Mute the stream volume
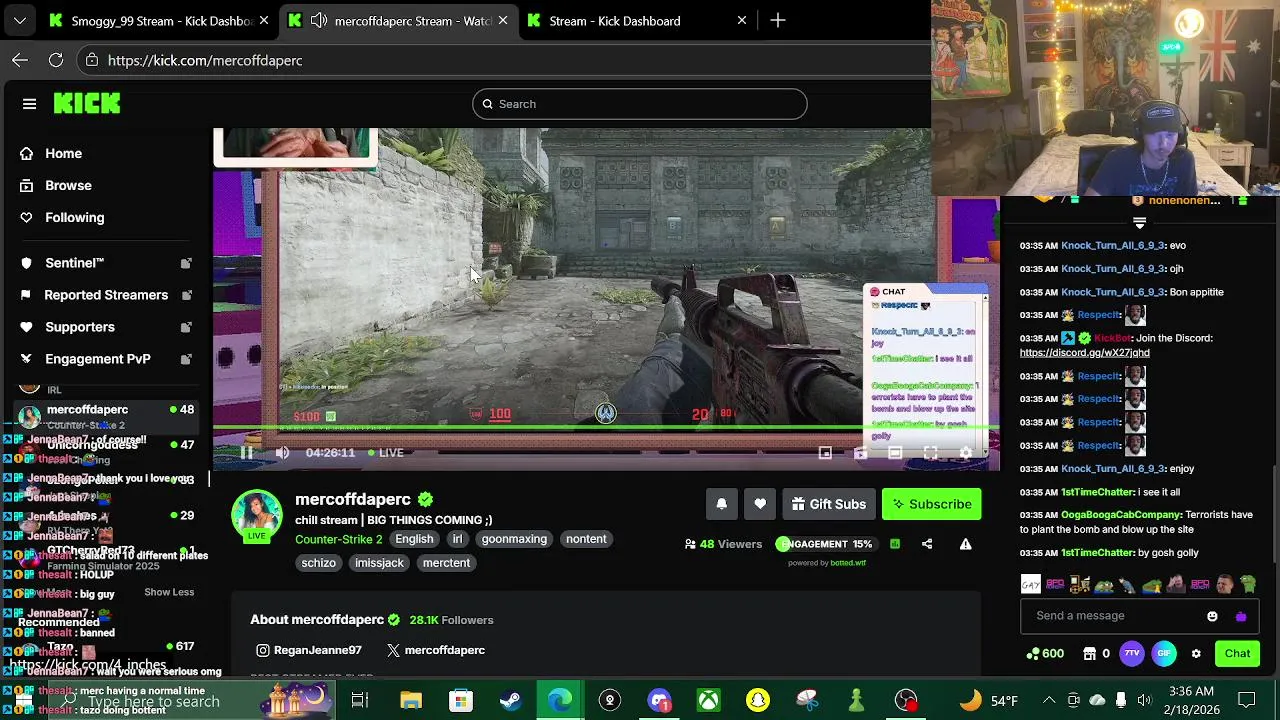Image resolution: width=1280 pixels, height=720 pixels. tap(282, 453)
